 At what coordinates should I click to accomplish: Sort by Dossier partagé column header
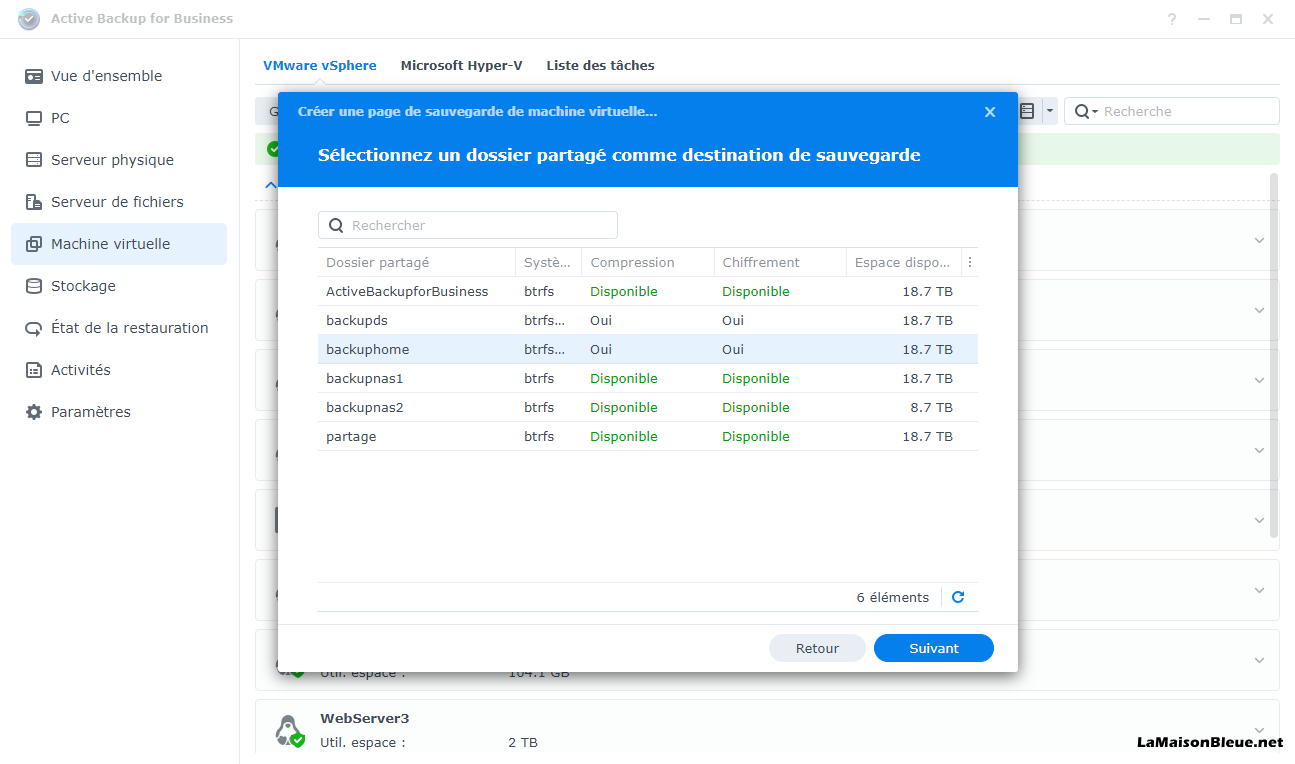[416, 262]
